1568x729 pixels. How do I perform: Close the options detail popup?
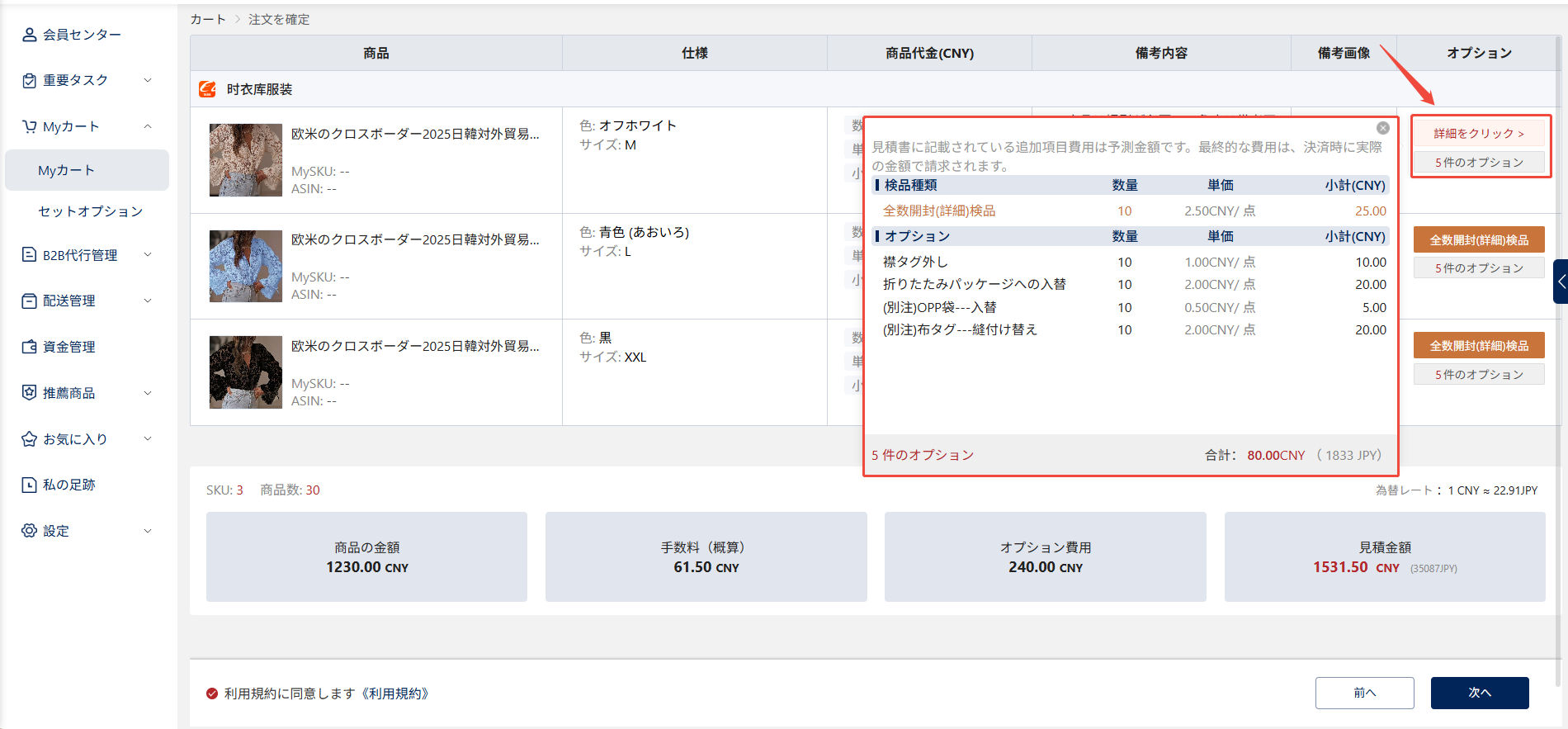(x=1383, y=128)
